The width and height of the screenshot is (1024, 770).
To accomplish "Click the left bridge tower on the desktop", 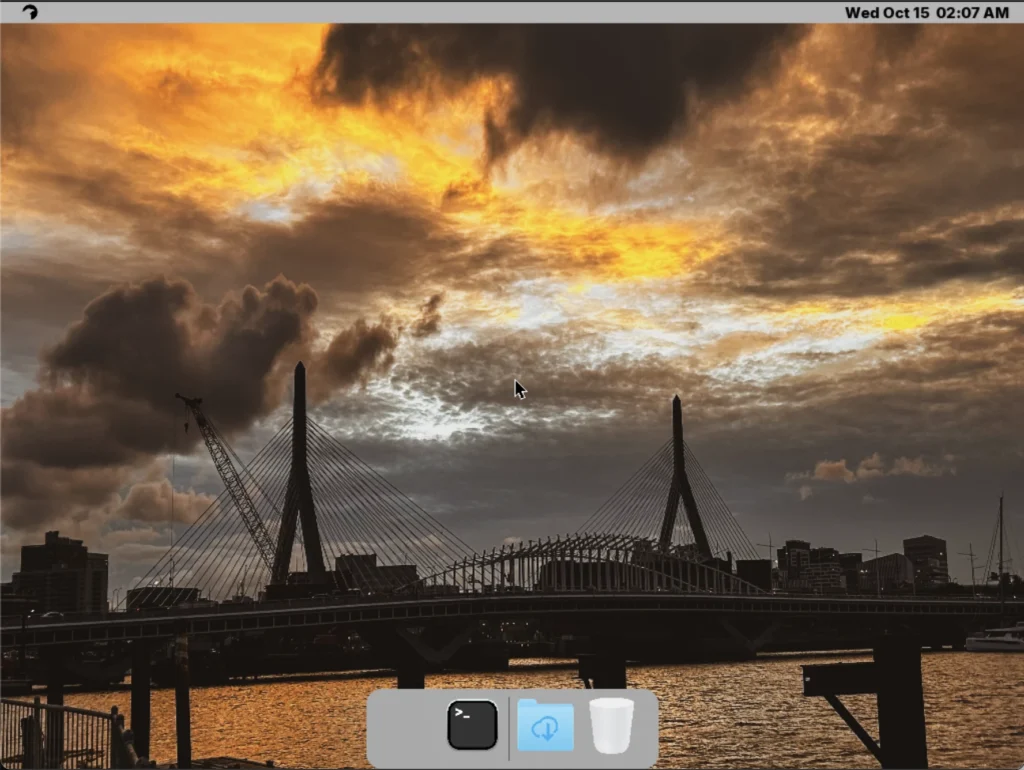I will tap(299, 470).
